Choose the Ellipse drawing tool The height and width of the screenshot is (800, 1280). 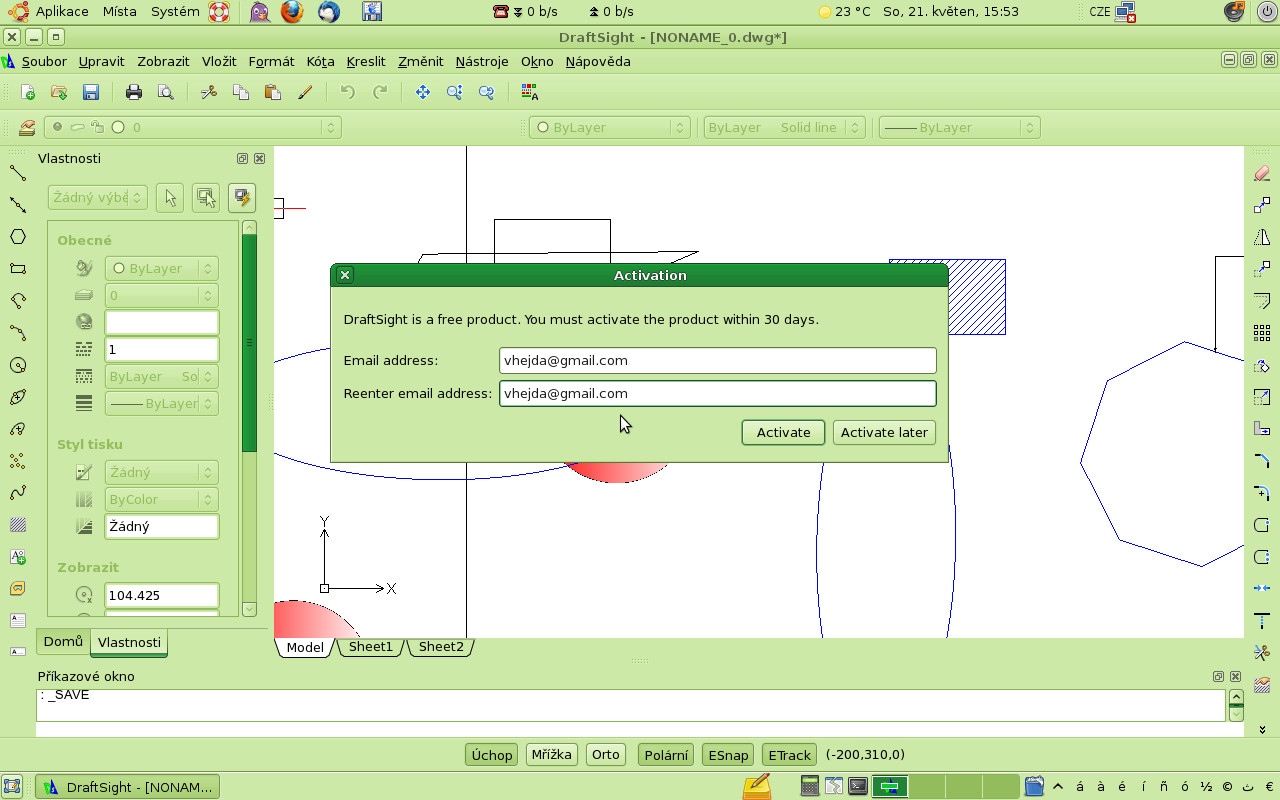[x=17, y=397]
